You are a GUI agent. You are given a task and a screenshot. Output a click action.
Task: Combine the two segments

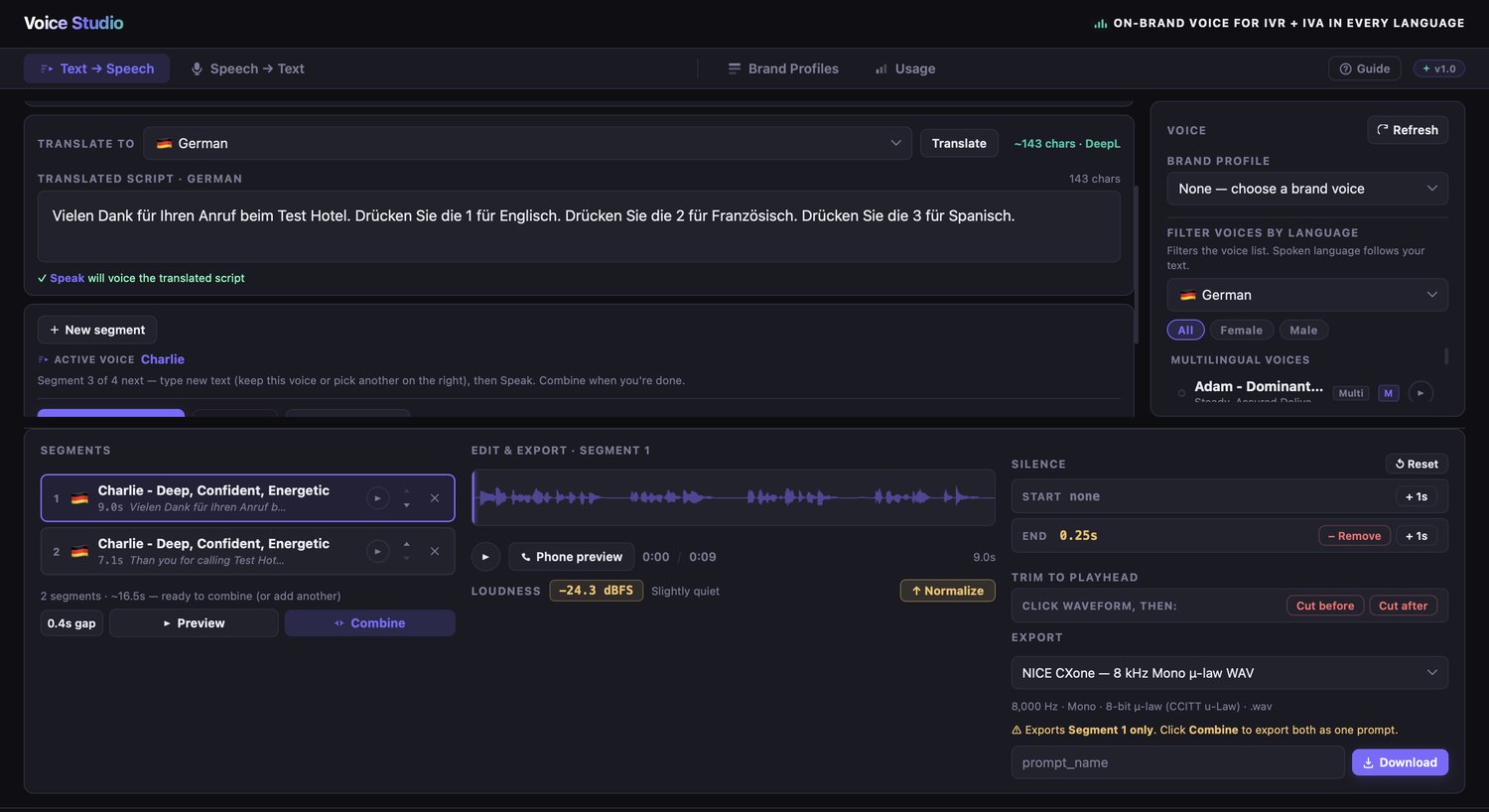[x=369, y=623]
